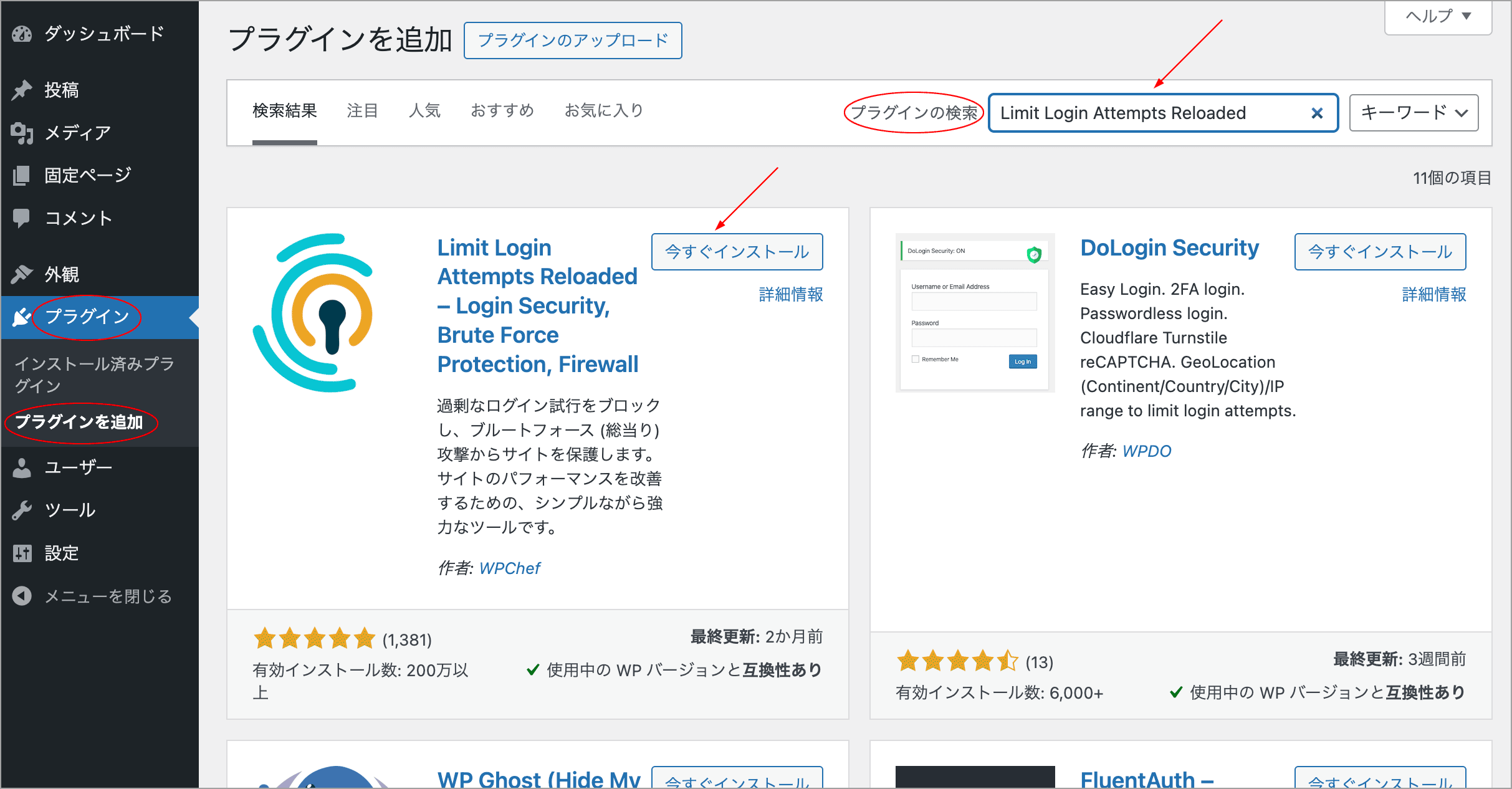Open the キーワード search type dropdown
This screenshot has height=789, width=1512.
[1414, 113]
